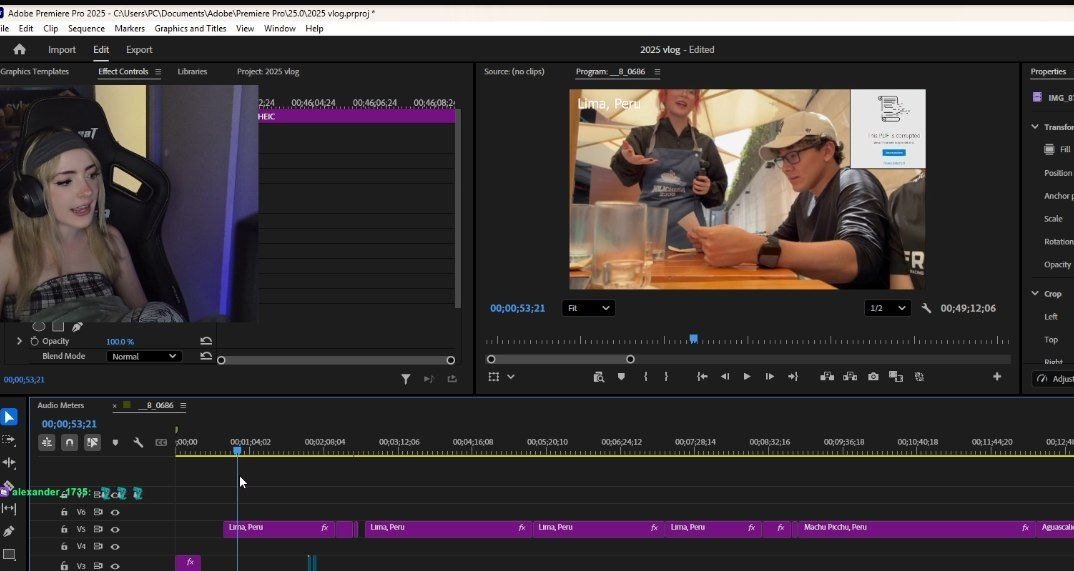The width and height of the screenshot is (1074, 571).
Task: Hide track V5 with eye icon
Action: pyautogui.click(x=115, y=529)
